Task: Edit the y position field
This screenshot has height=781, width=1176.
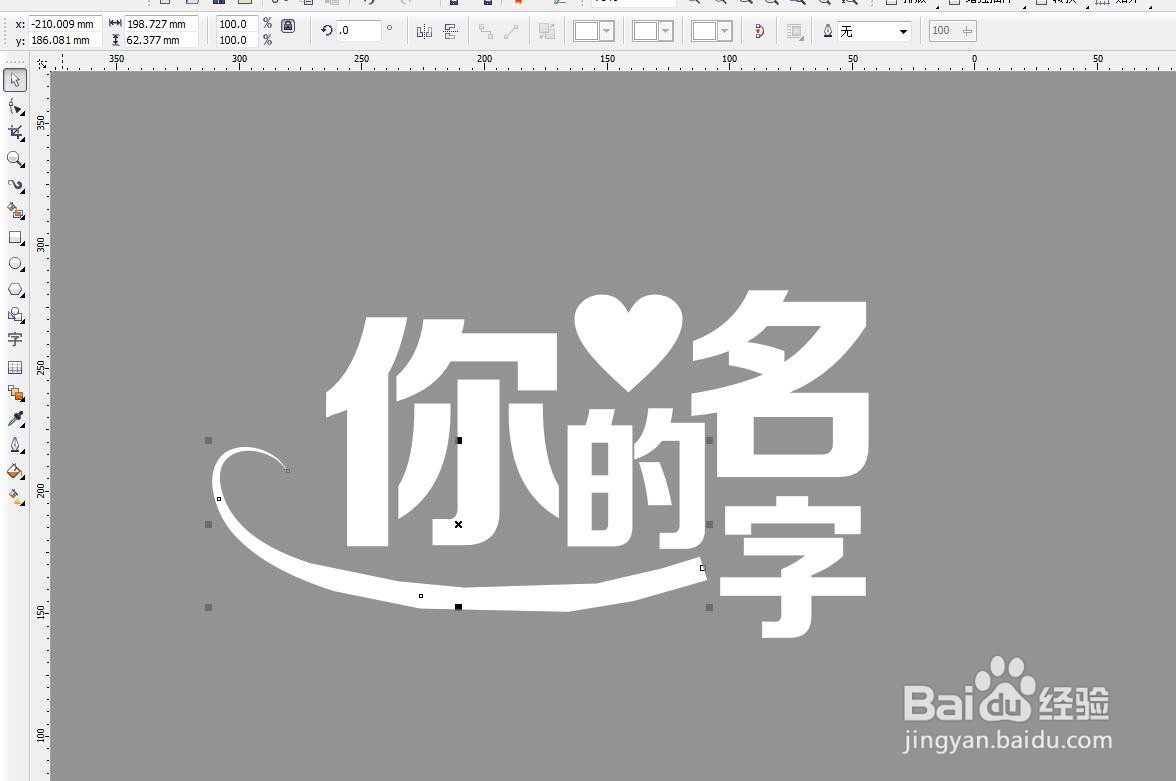Action: [x=64, y=40]
